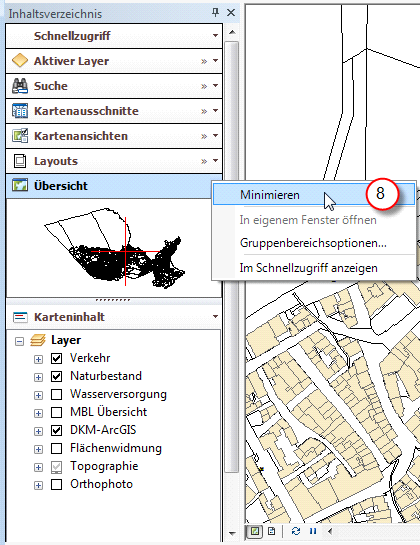Click the Karteninhalt section label
The image size is (420, 545).
coord(69,317)
